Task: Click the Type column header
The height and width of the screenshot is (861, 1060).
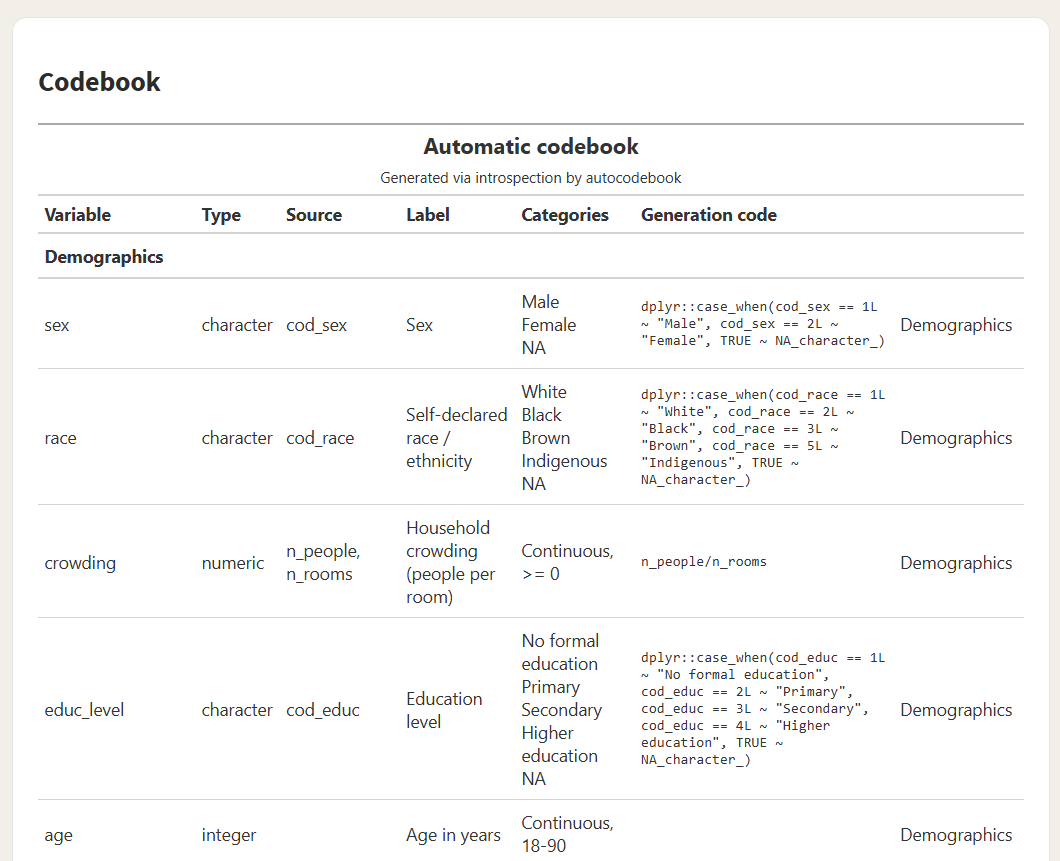Action: point(221,215)
